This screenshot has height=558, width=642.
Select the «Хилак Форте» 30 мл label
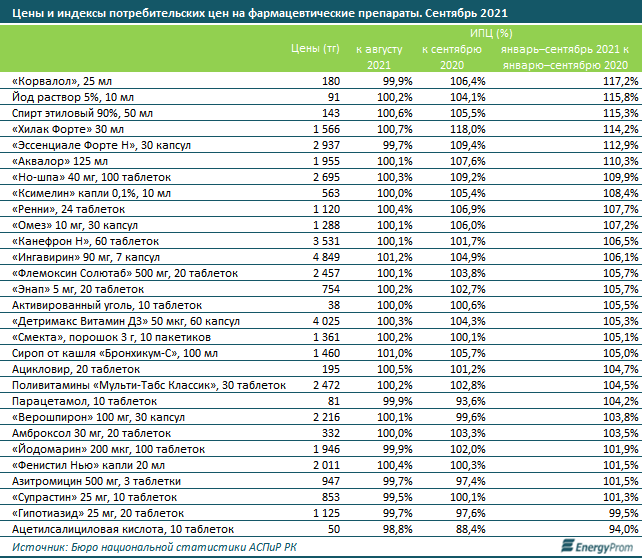(x=68, y=129)
